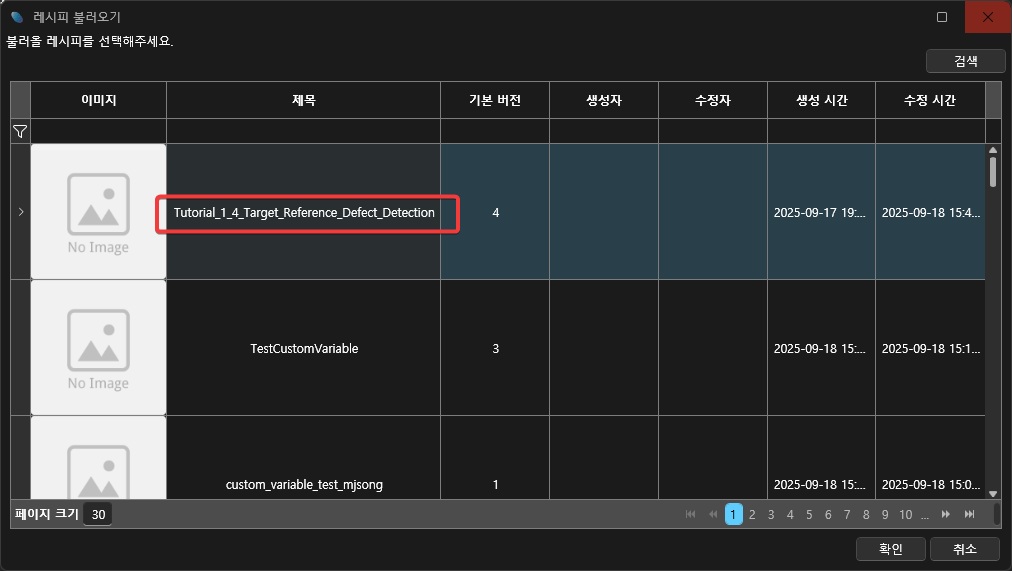The image size is (1012, 571).
Task: Open the page size 30 dropdown
Action: 97,514
